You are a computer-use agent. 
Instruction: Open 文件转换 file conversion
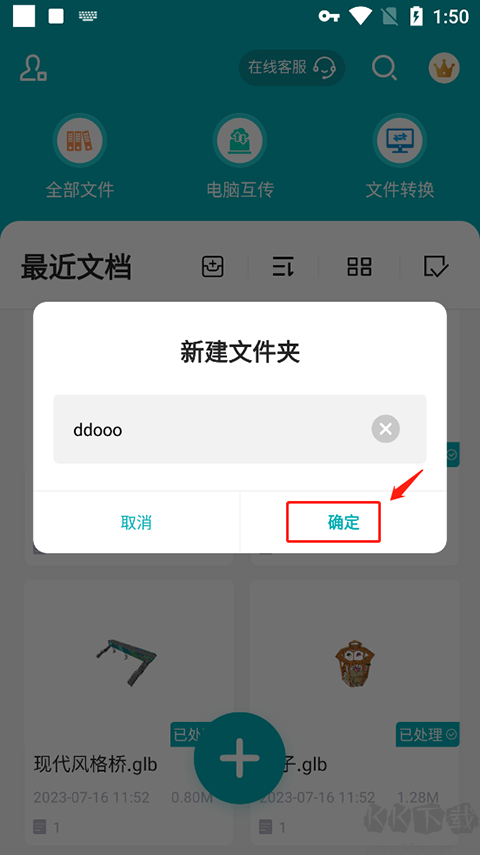pyautogui.click(x=400, y=156)
